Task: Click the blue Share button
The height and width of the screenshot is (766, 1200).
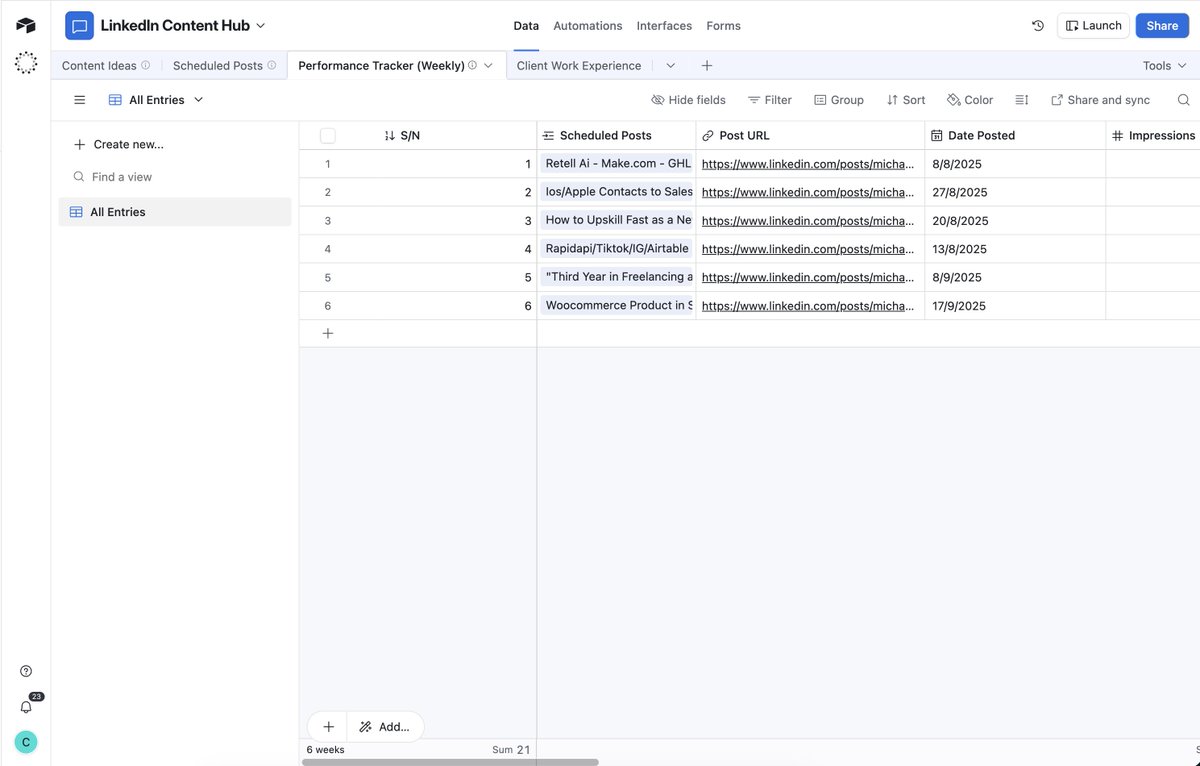Action: [1162, 26]
